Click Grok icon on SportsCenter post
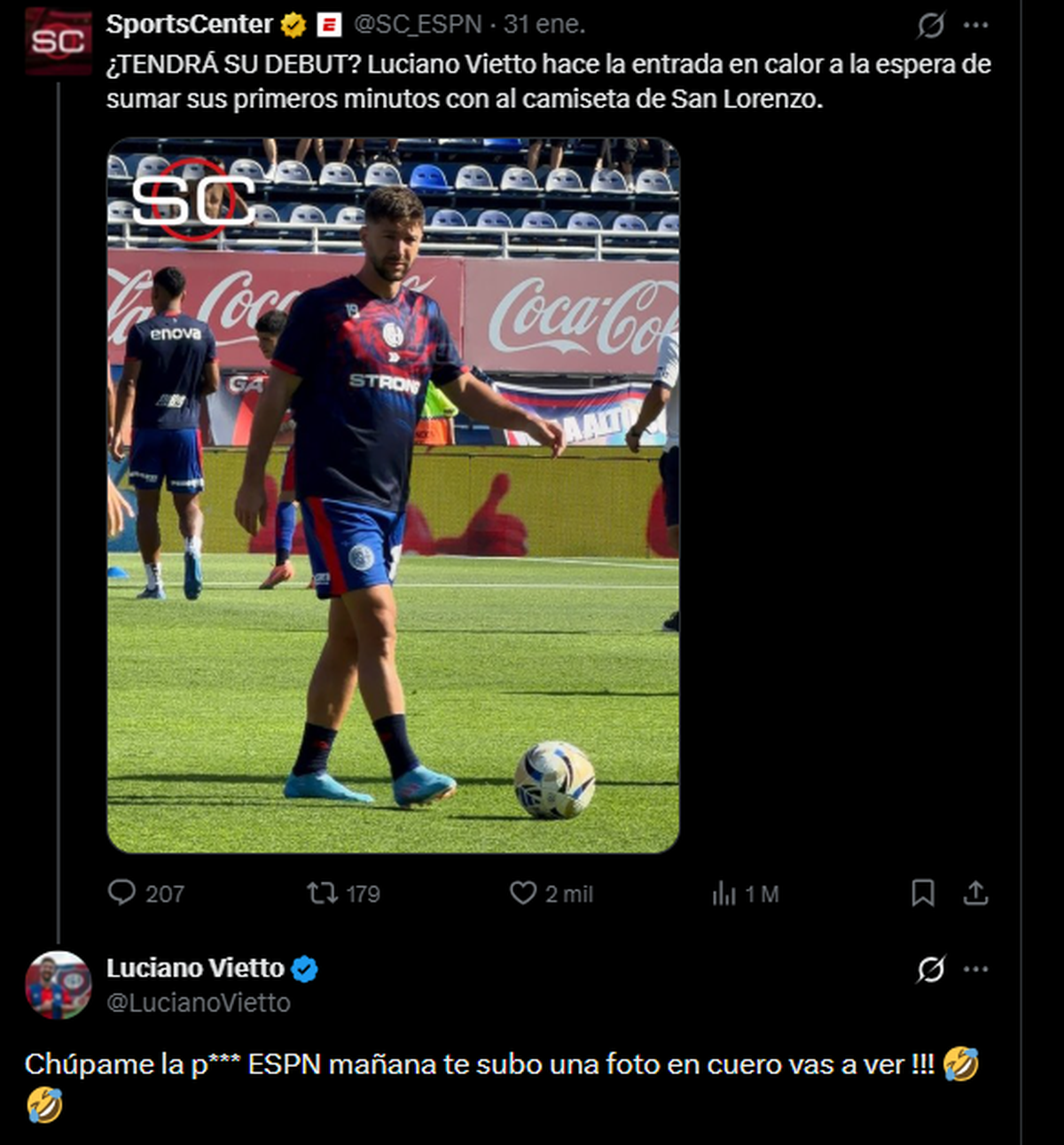The height and width of the screenshot is (1145, 1064). 931,26
